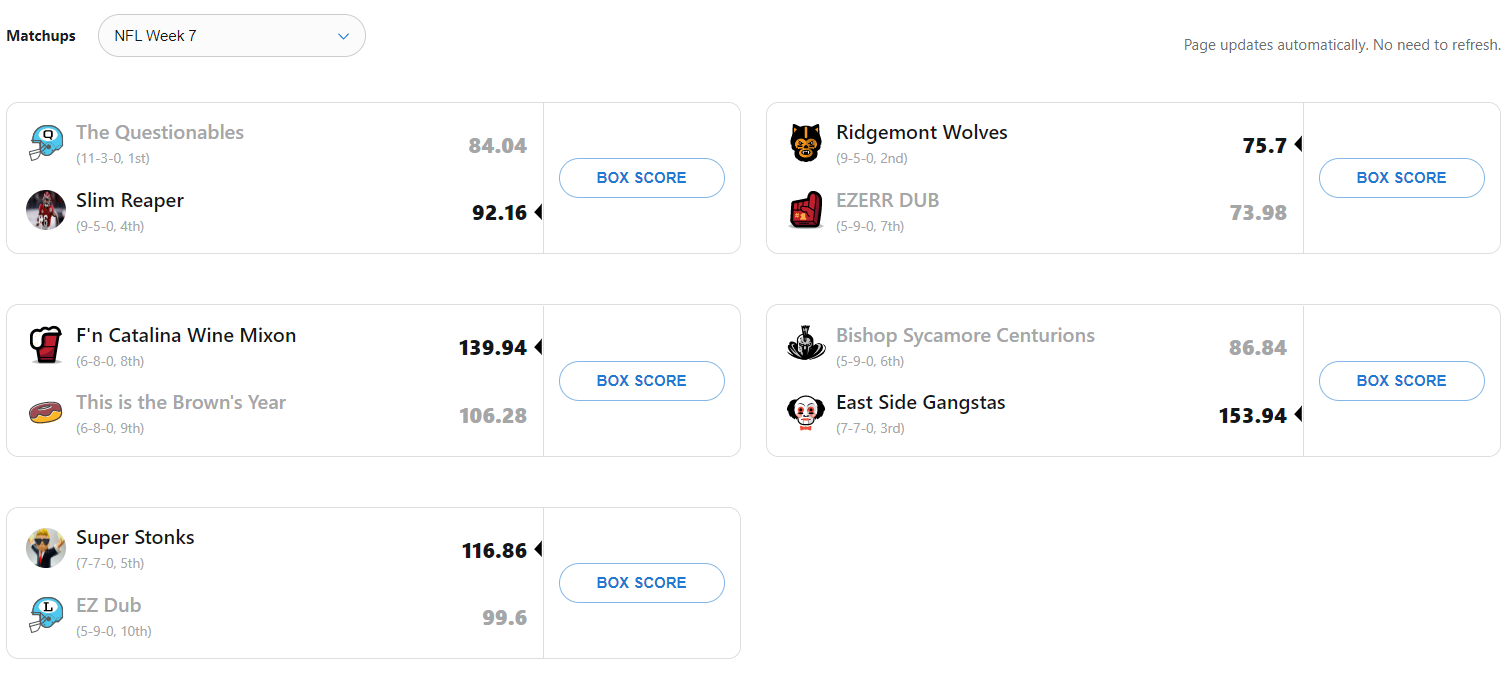
Task: Open box score for Ridgemont Wolves matchup
Action: click(x=1401, y=178)
